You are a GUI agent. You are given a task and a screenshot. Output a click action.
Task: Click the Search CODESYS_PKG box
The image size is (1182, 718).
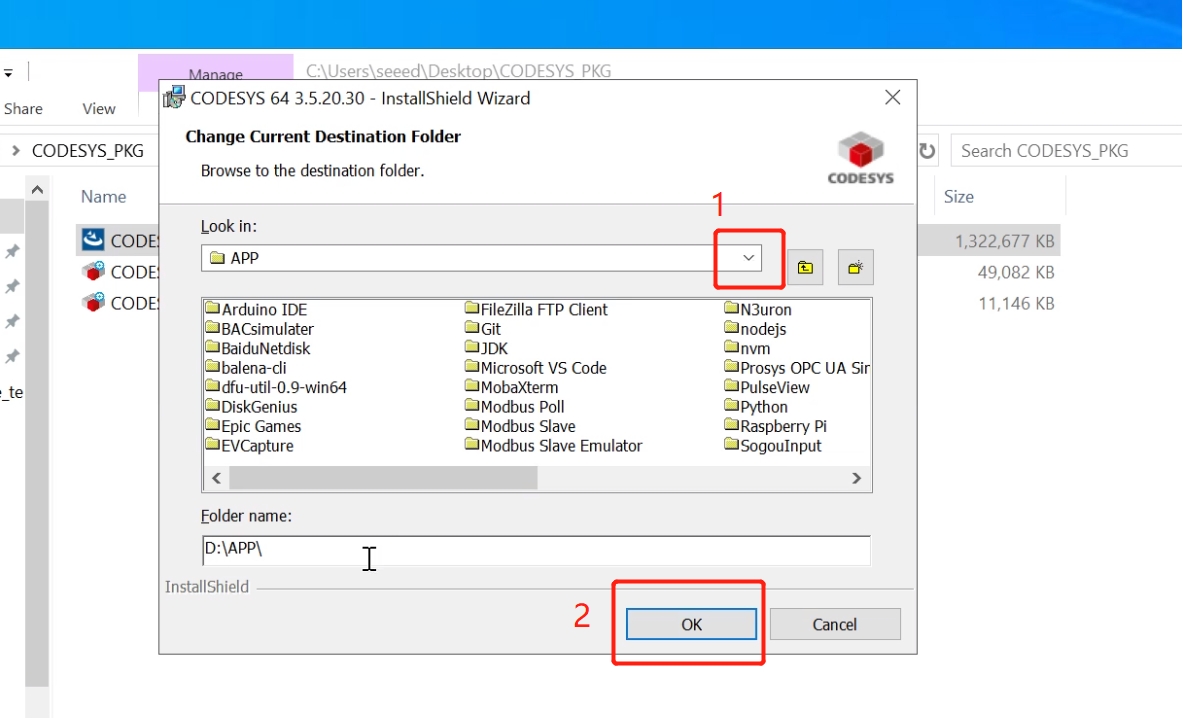[1067, 151]
